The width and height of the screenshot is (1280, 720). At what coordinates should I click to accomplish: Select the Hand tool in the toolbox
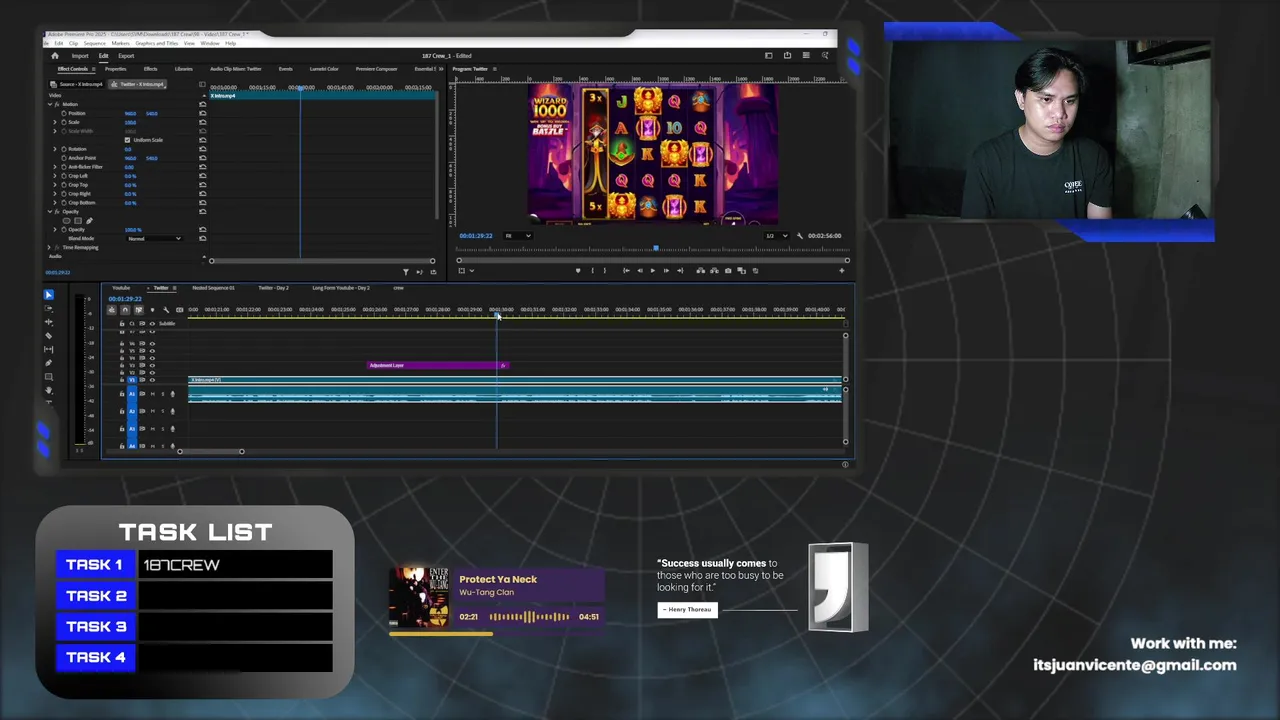pyautogui.click(x=48, y=390)
